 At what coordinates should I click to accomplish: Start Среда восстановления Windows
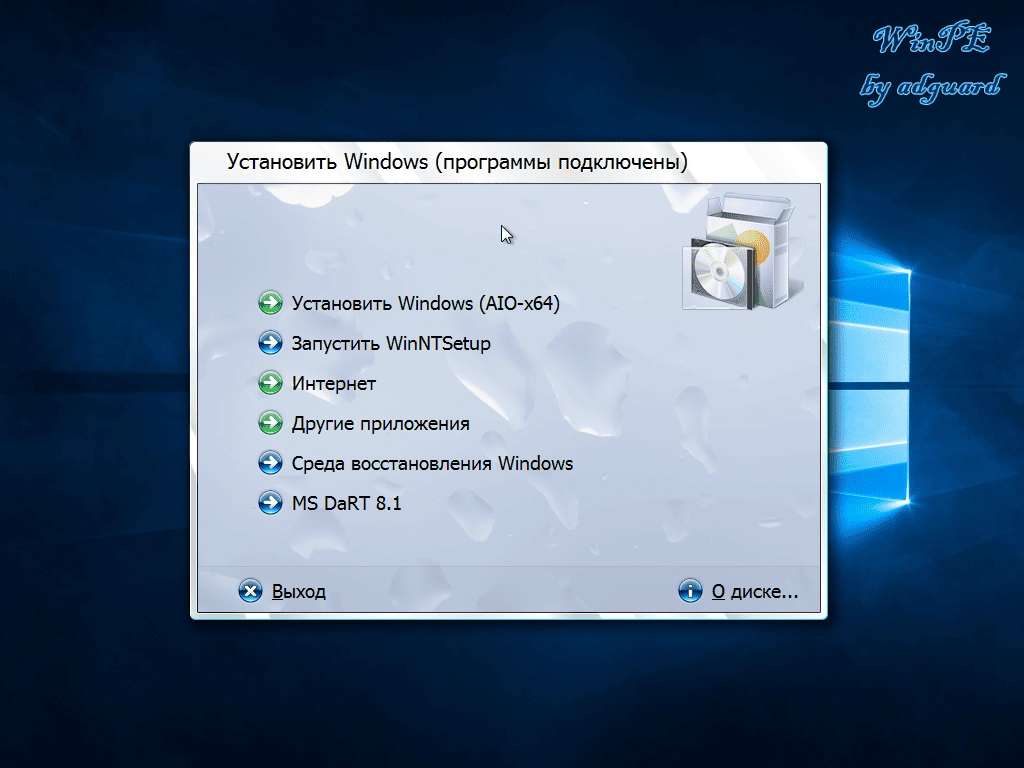(432, 464)
